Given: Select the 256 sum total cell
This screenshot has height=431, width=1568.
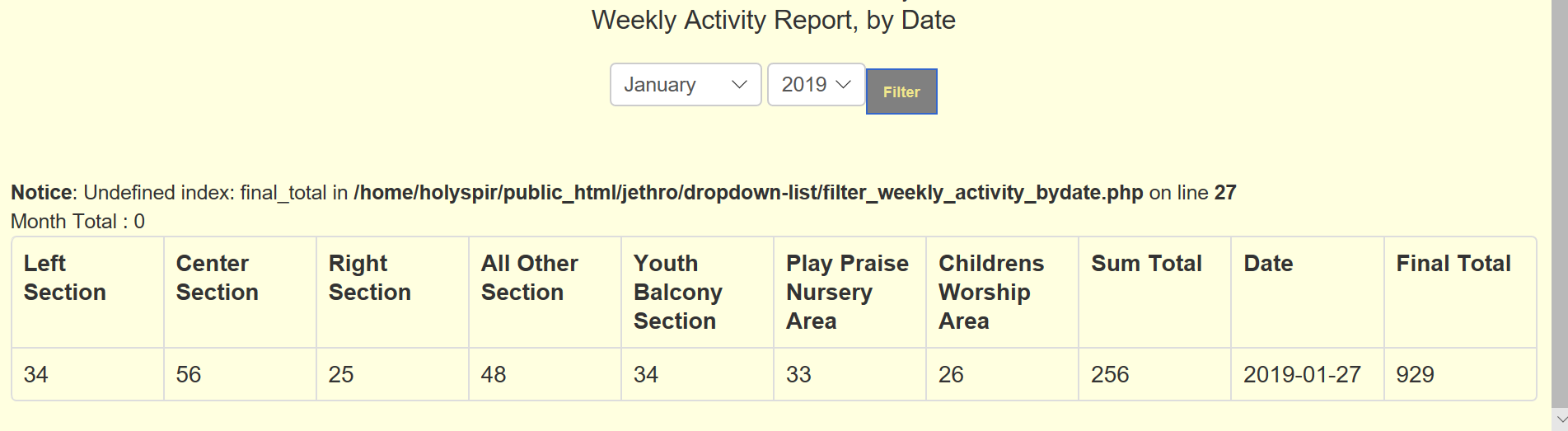Looking at the screenshot, I should (x=1154, y=374).
